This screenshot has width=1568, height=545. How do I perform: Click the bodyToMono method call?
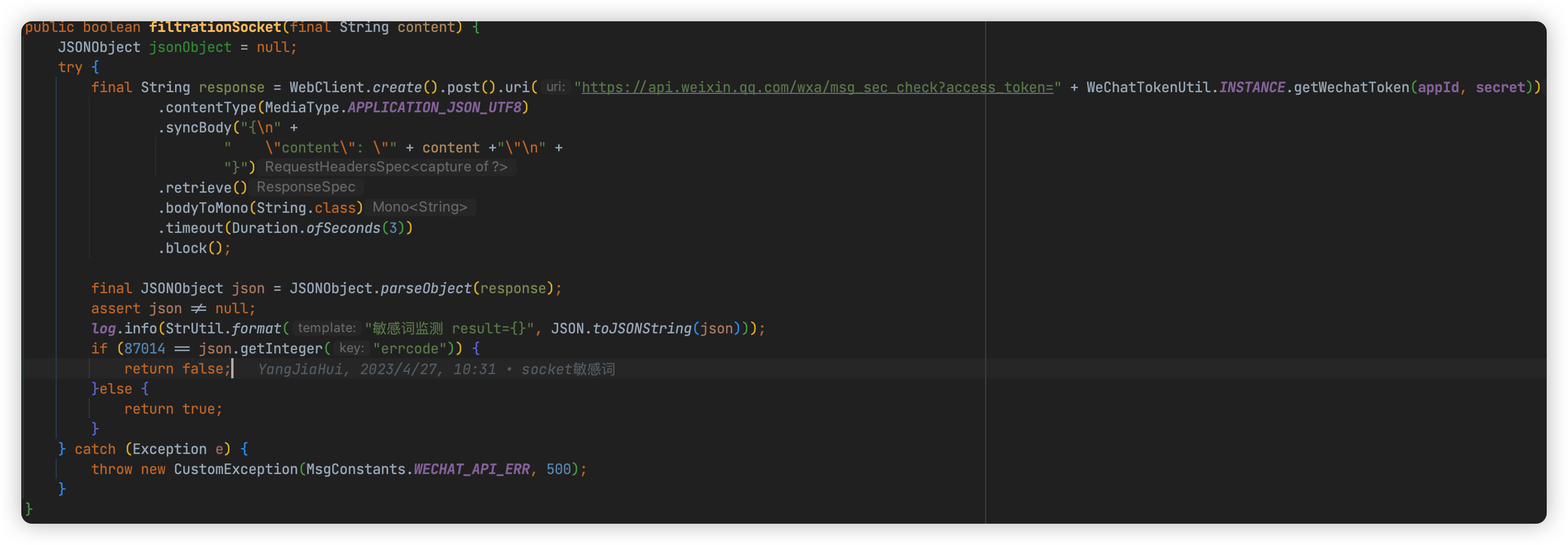point(206,208)
